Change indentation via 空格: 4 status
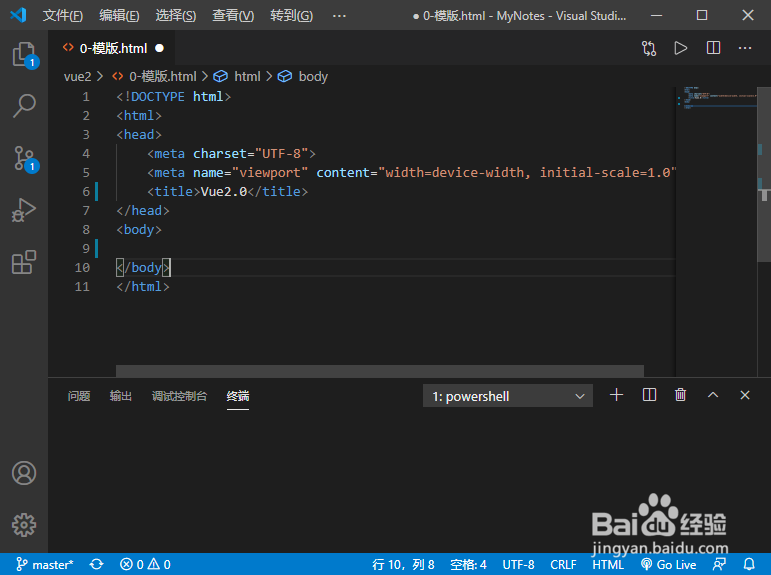The image size is (771, 575). (x=468, y=564)
